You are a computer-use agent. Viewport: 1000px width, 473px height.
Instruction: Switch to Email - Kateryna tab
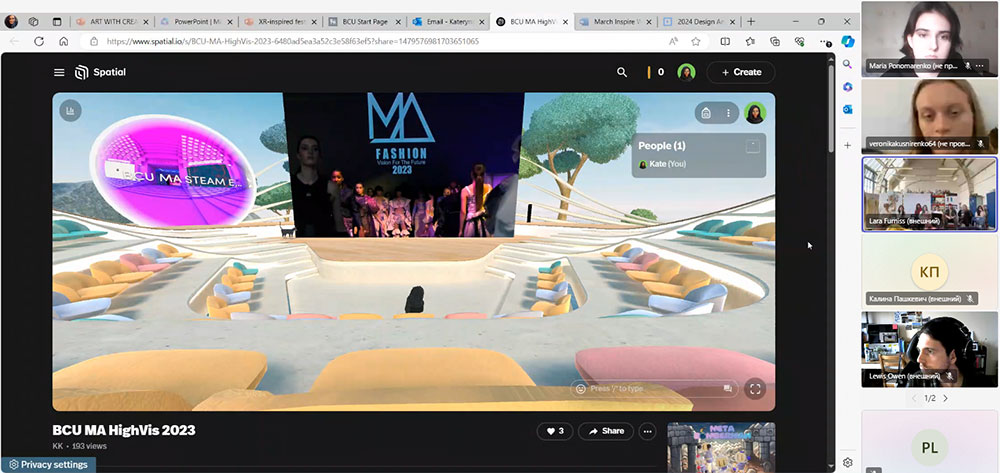[448, 22]
